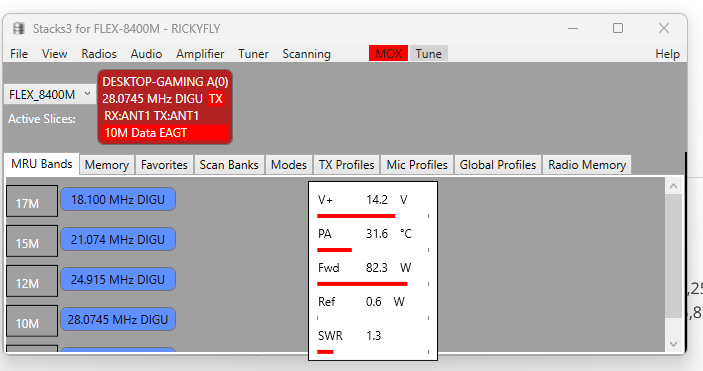Tune to 21.074 MHz DIGU
Image resolution: width=703 pixels, height=371 pixels.
point(118,239)
